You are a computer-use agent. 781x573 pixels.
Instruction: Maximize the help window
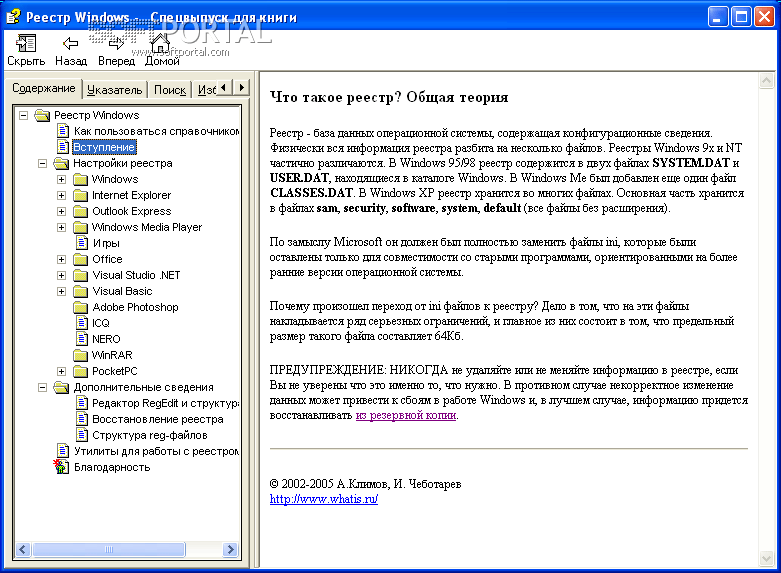click(x=741, y=17)
